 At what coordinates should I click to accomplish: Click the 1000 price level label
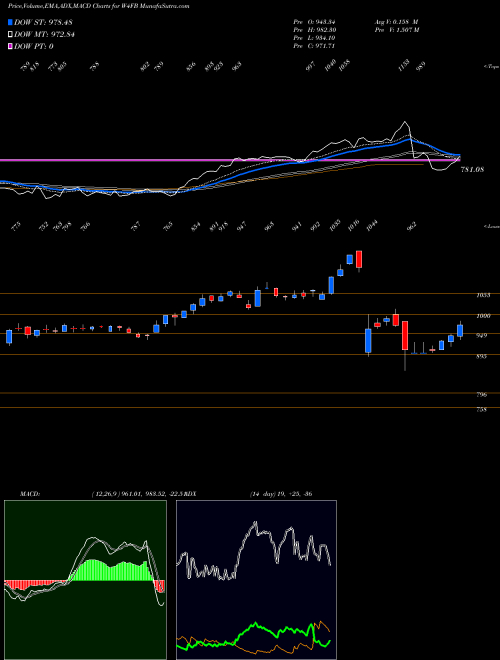483,316
